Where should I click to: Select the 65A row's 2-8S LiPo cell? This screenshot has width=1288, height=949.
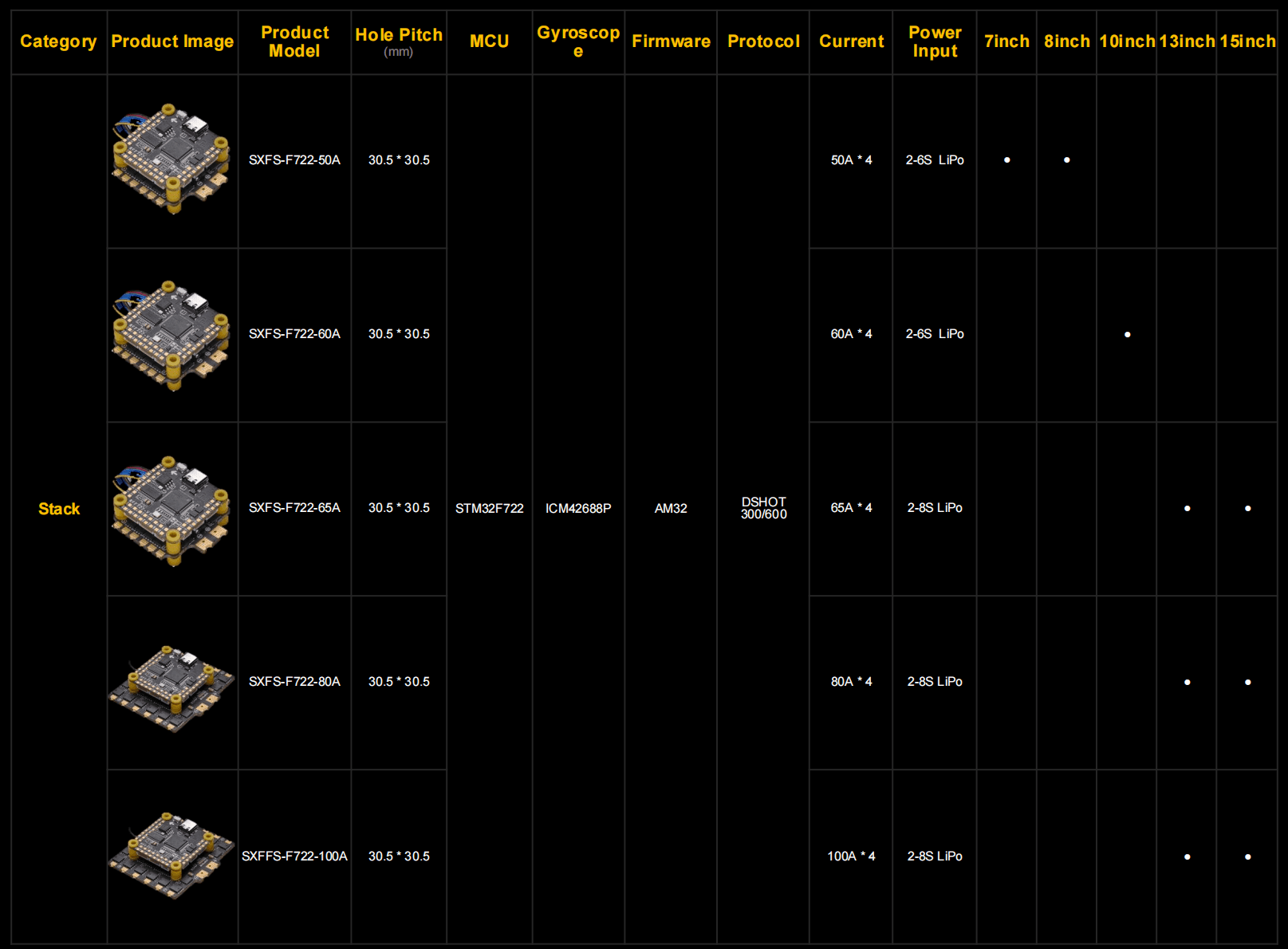pyautogui.click(x=935, y=508)
